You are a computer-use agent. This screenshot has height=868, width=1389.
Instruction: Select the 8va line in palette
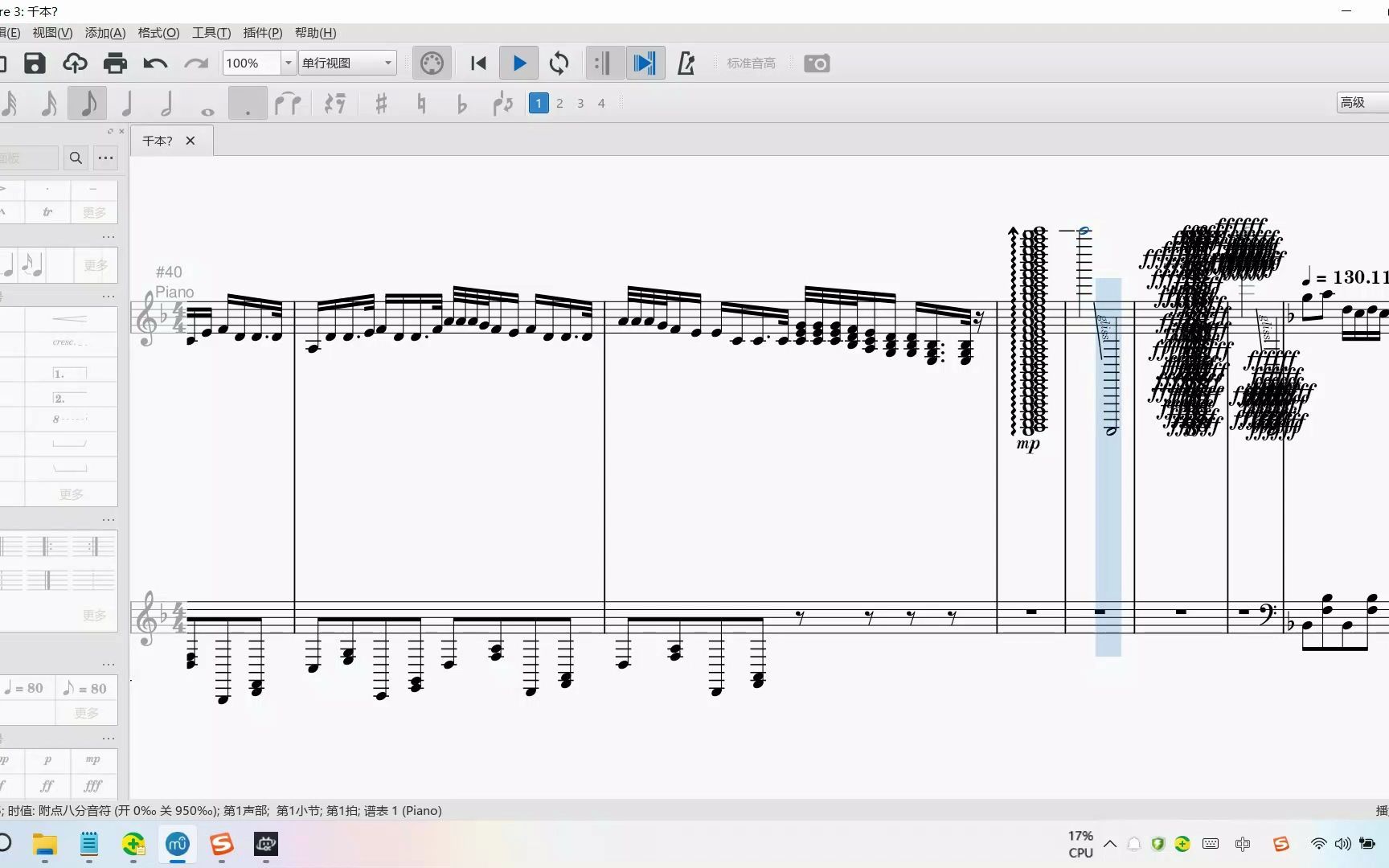70,420
